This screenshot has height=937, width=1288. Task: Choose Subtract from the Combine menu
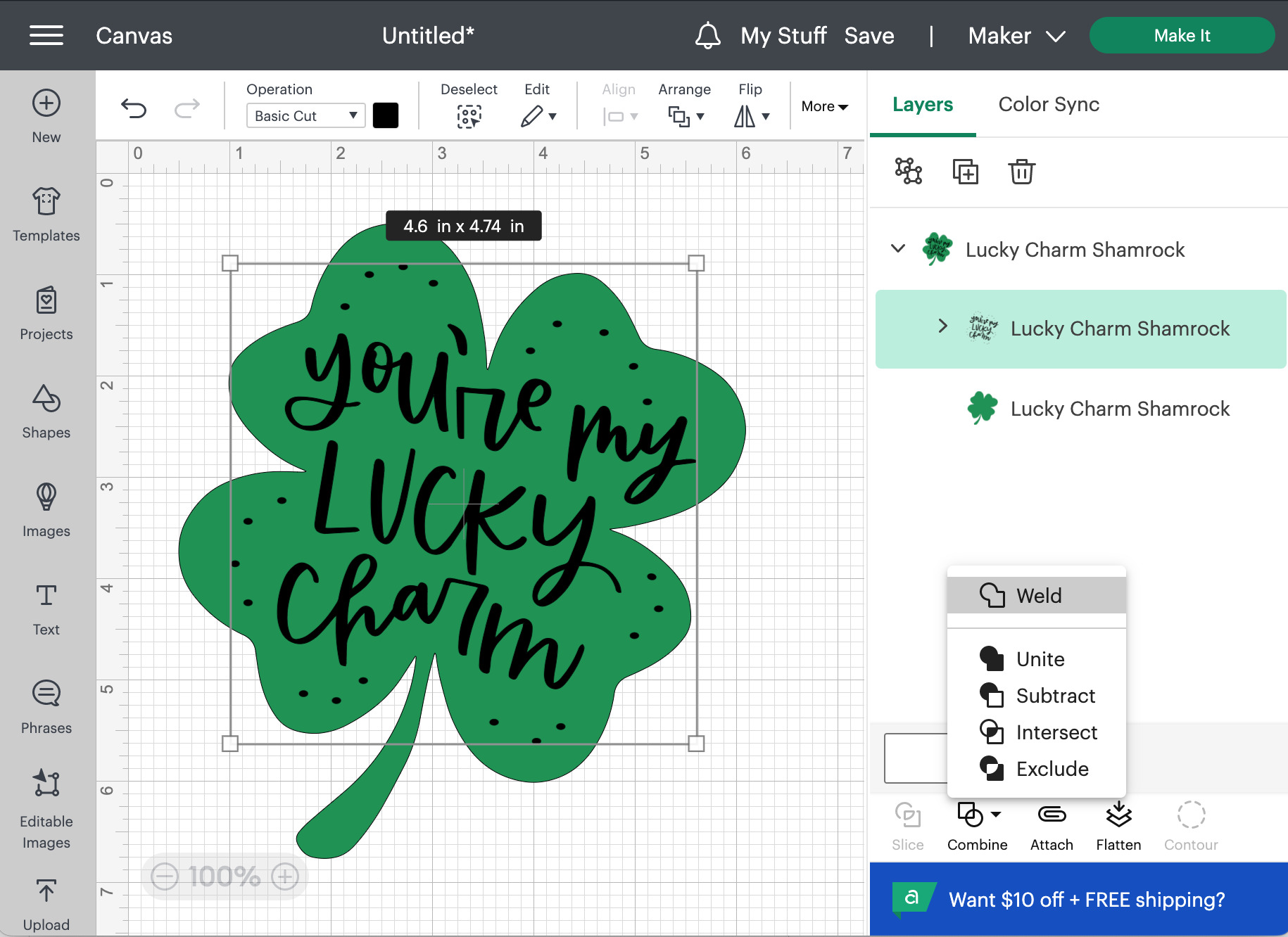pos(1037,696)
